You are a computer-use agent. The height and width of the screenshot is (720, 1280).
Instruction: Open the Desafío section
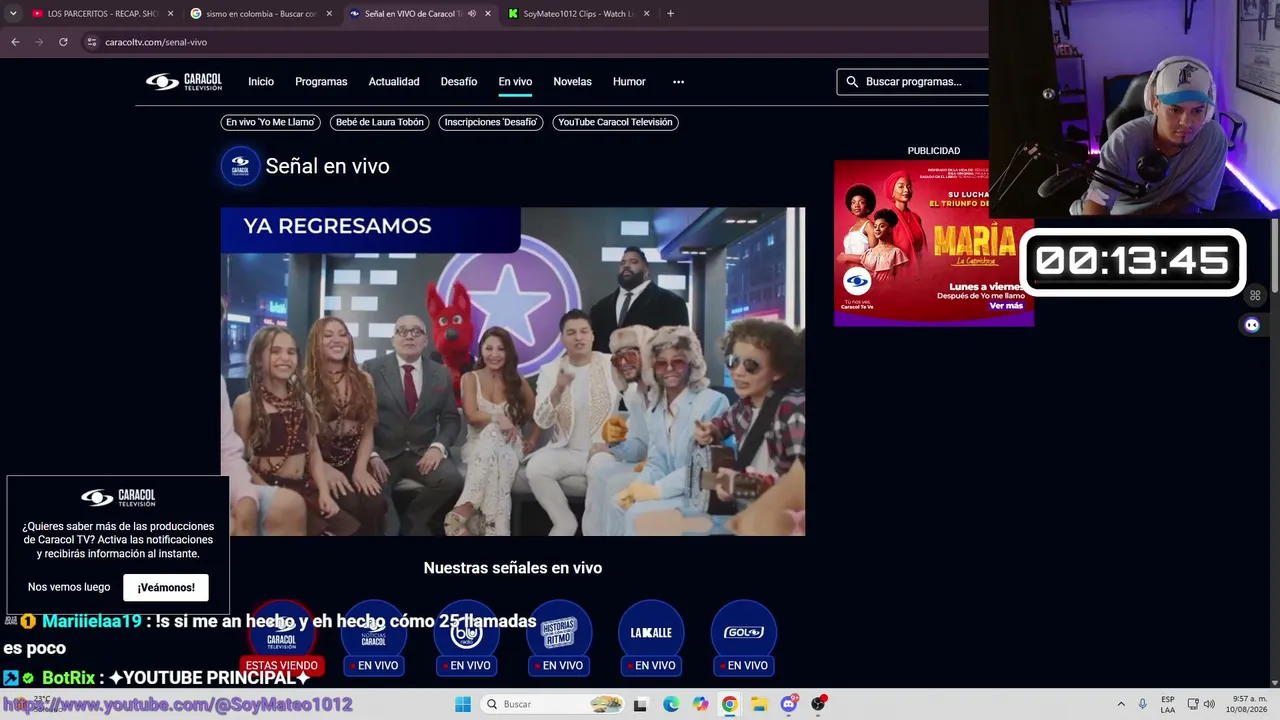pyautogui.click(x=459, y=82)
